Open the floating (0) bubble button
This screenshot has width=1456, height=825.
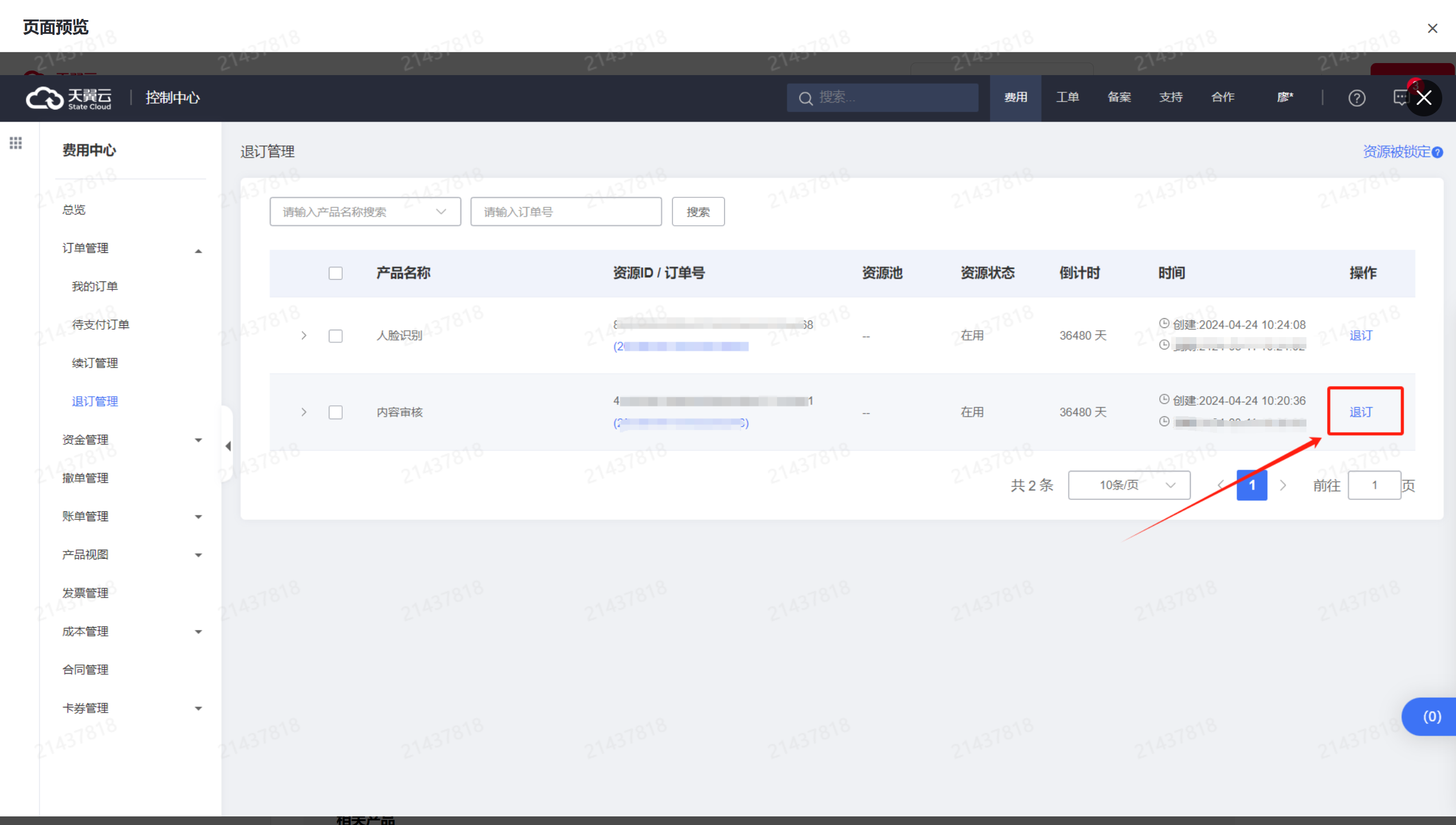[x=1430, y=717]
